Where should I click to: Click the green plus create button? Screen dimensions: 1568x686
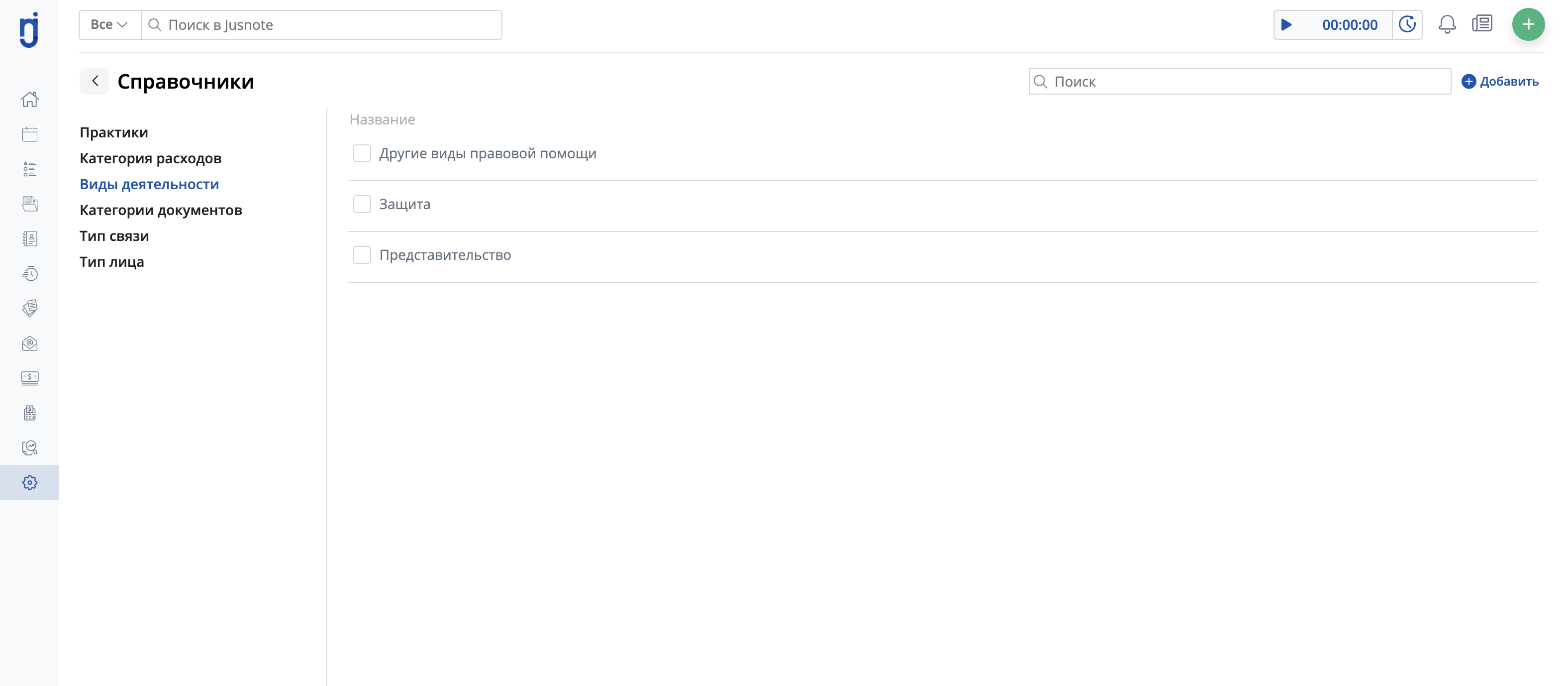point(1528,24)
